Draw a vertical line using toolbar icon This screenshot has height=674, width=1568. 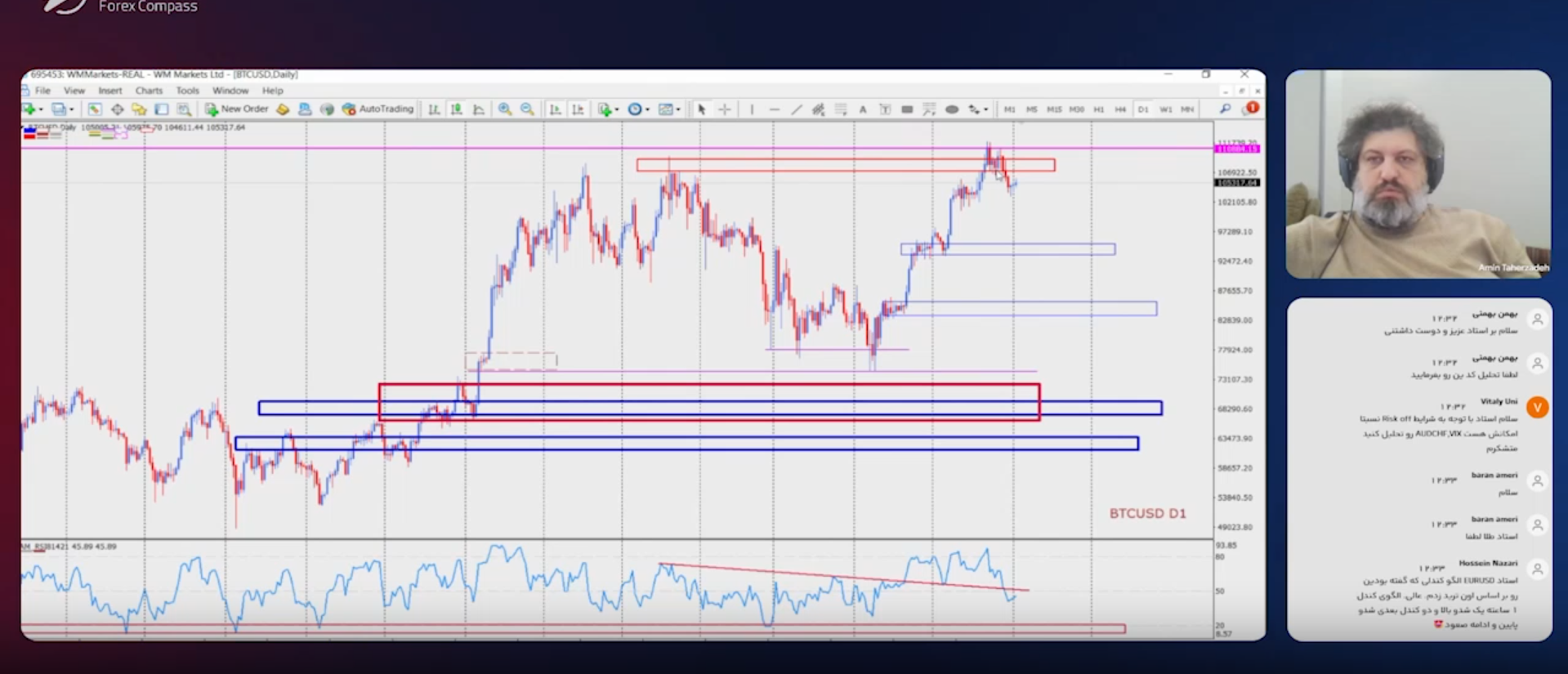coord(752,109)
